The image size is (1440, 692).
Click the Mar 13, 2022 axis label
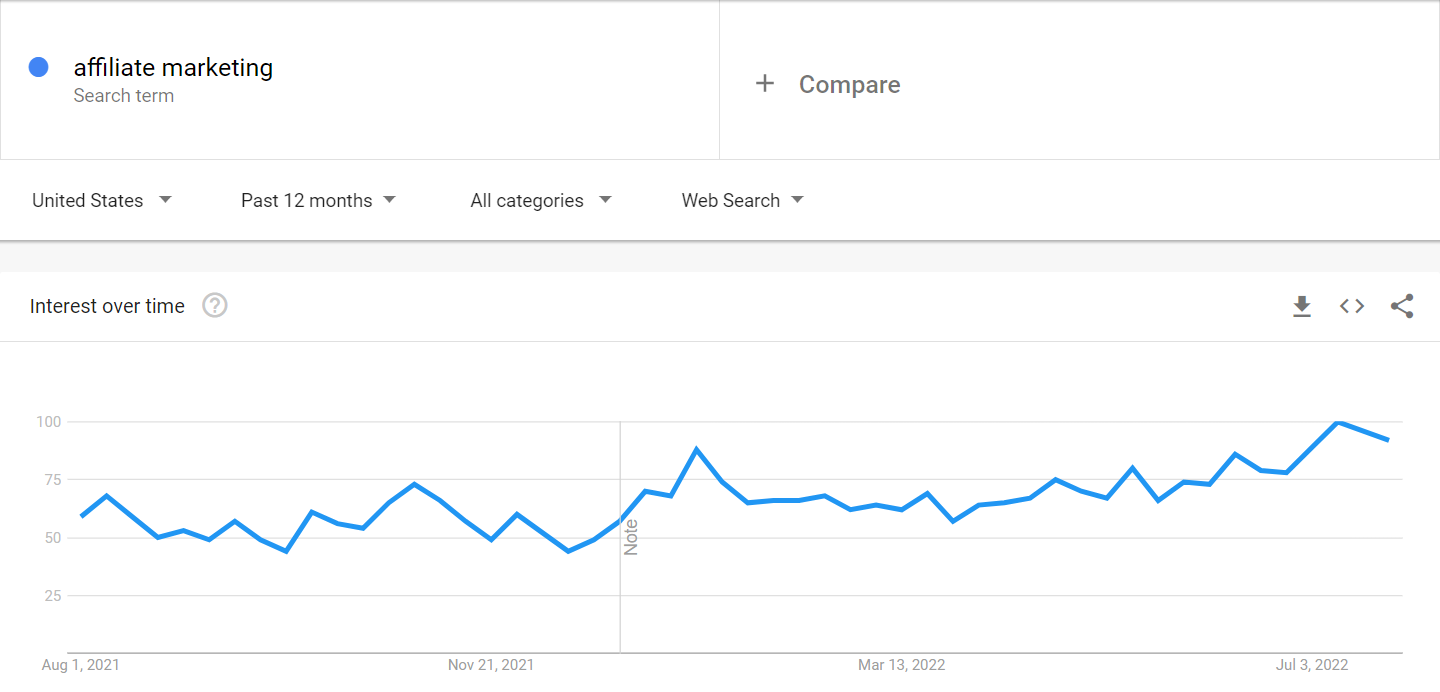point(901,665)
